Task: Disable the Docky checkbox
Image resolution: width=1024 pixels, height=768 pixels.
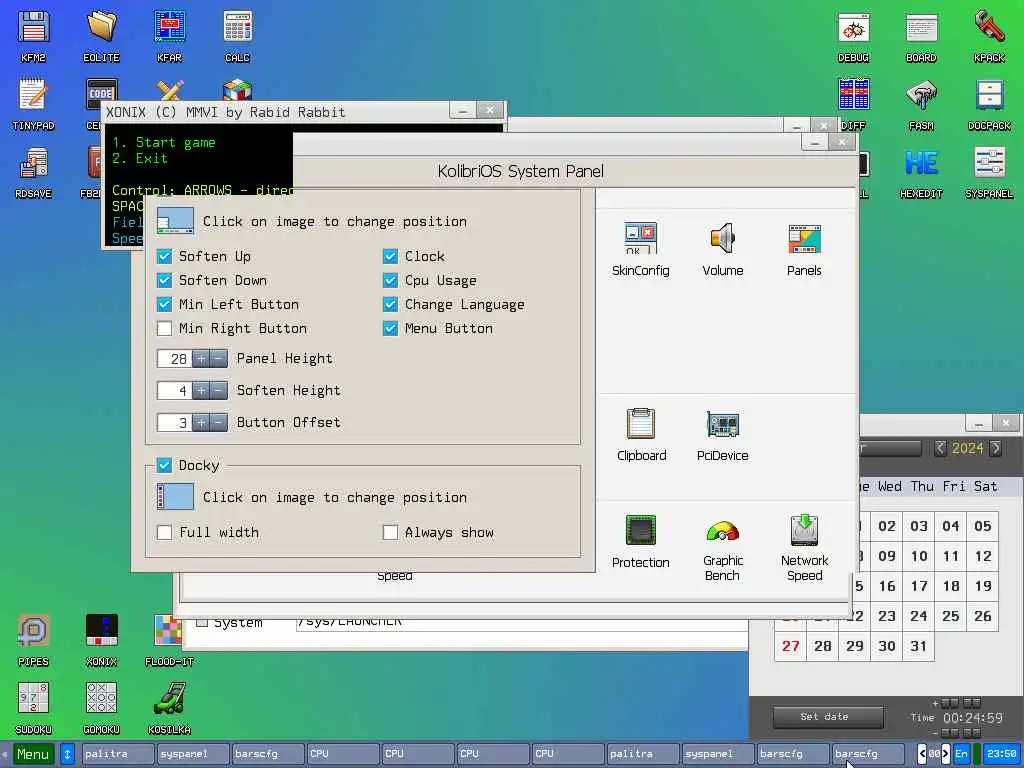Action: click(165, 465)
